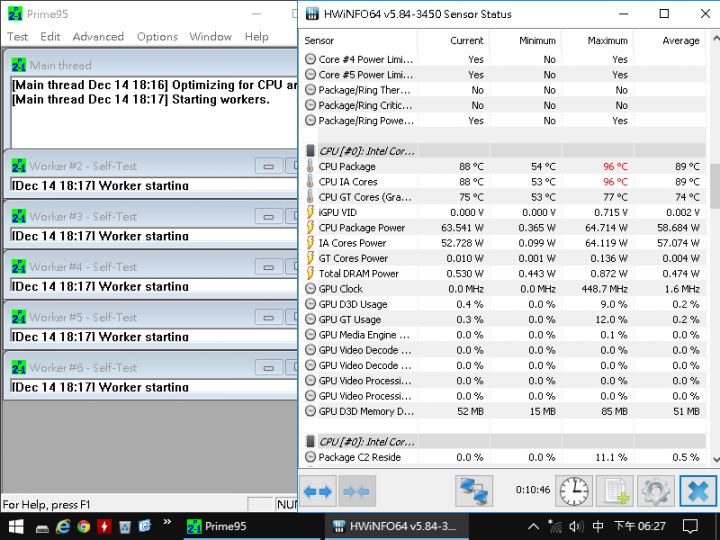This screenshot has height=540, width=720.
Task: Click CPU GT Cores current value 75 °C
Action: [471, 197]
